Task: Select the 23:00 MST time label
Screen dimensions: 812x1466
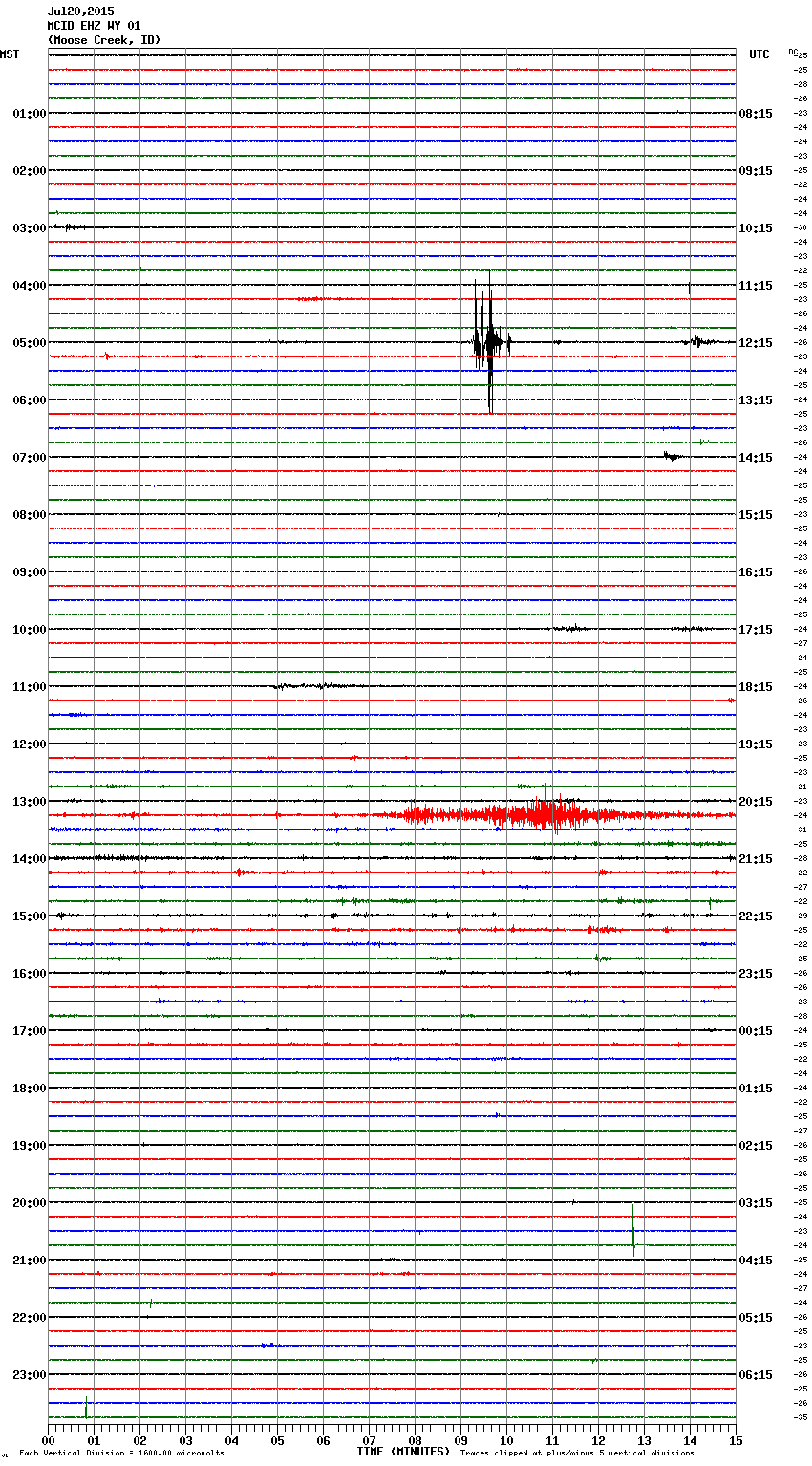Action: tap(30, 1375)
